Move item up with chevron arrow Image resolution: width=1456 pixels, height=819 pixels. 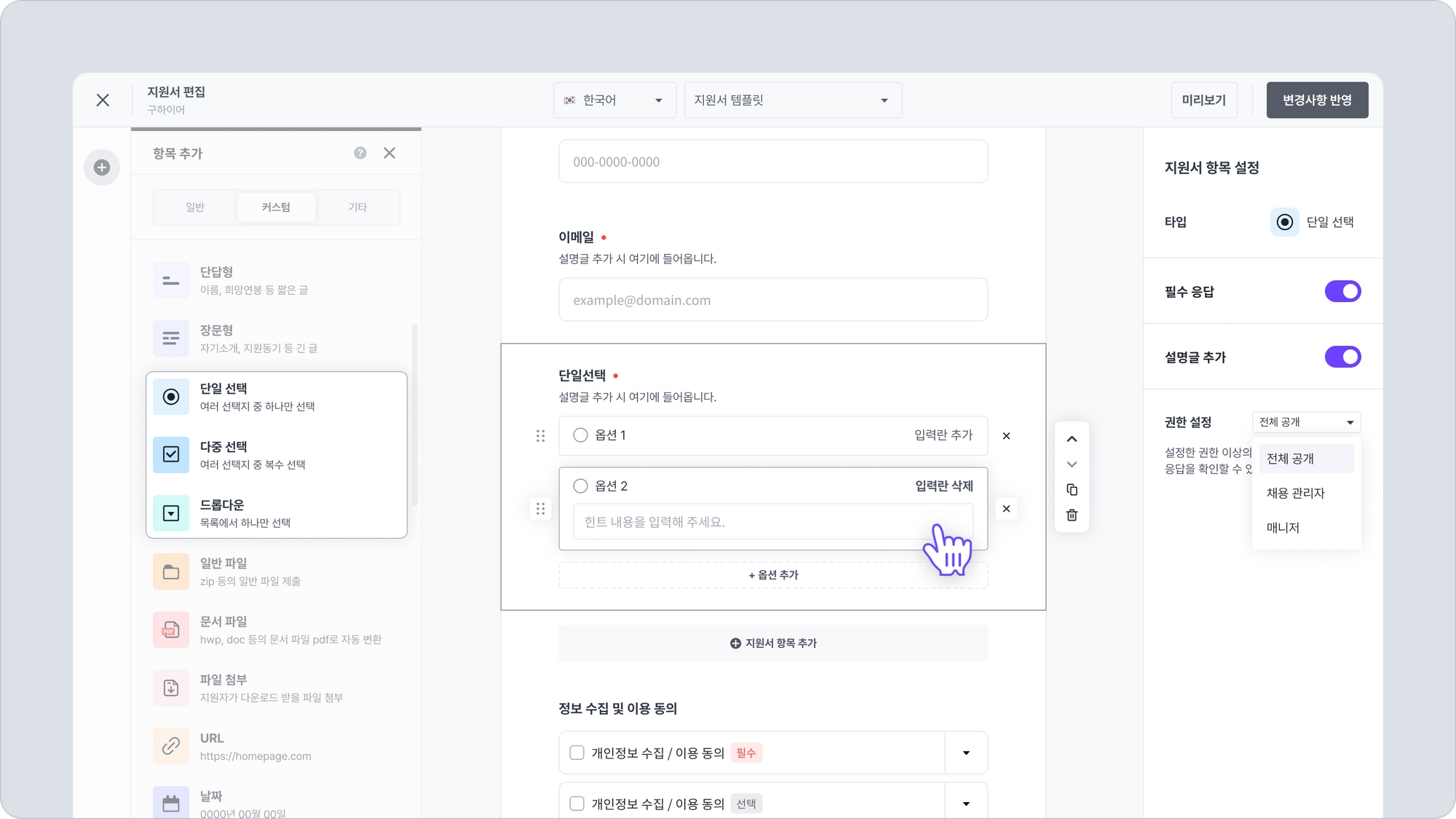(x=1072, y=439)
